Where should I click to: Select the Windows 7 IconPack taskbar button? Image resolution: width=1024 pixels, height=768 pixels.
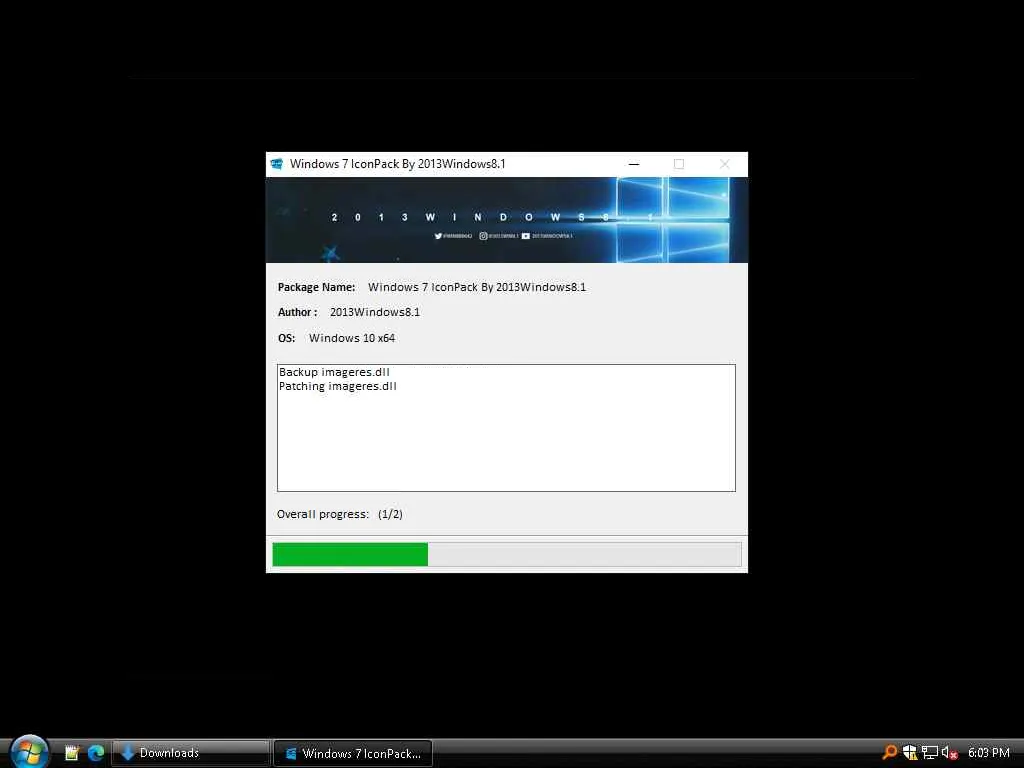pyautogui.click(x=353, y=753)
